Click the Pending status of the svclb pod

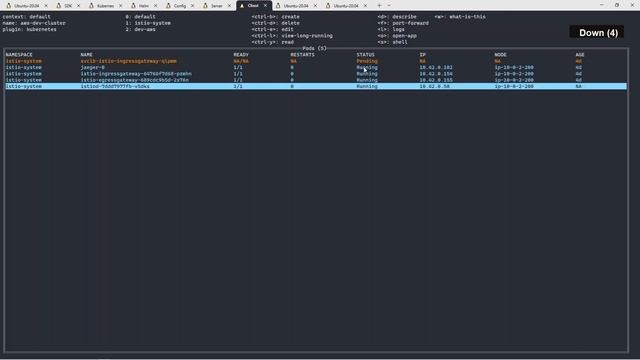pos(367,61)
